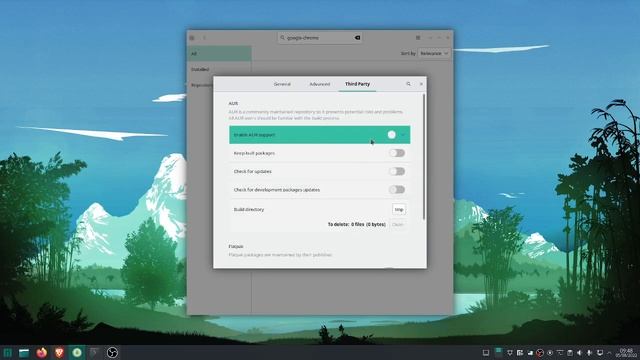Toggle the Keep built packages switch

(x=397, y=153)
